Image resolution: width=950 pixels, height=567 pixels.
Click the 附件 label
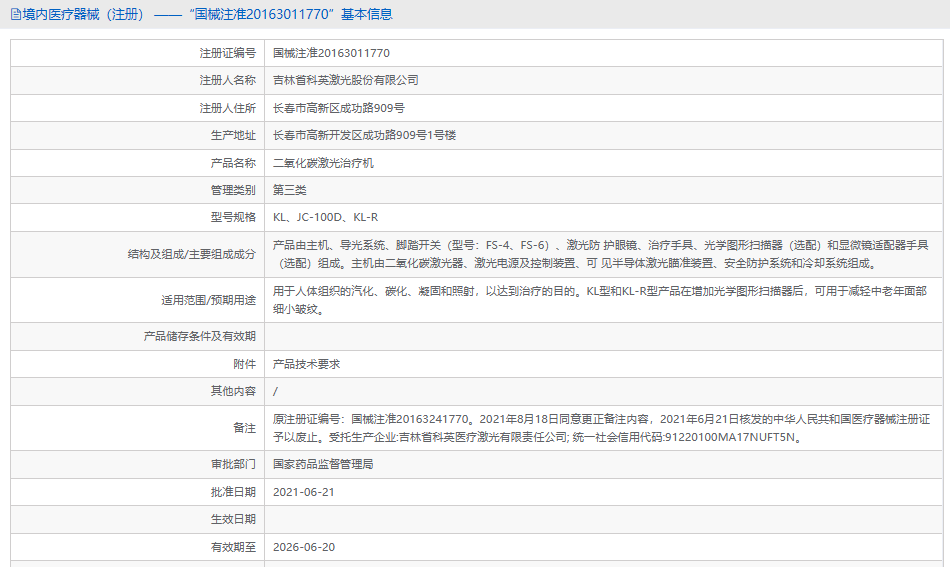tap(245, 364)
